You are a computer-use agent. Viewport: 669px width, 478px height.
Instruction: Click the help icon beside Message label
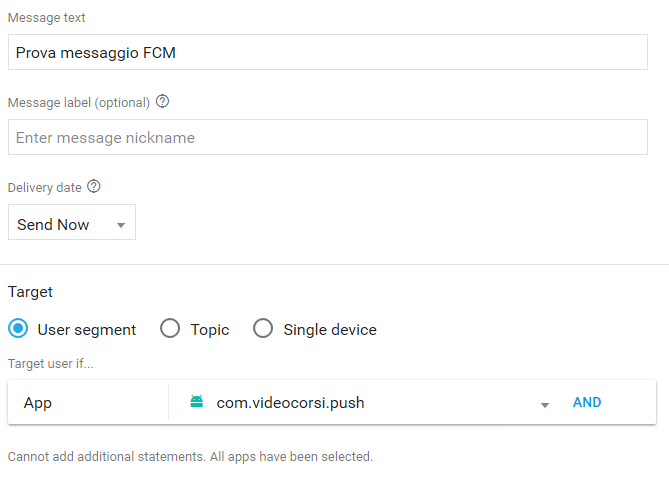163,102
